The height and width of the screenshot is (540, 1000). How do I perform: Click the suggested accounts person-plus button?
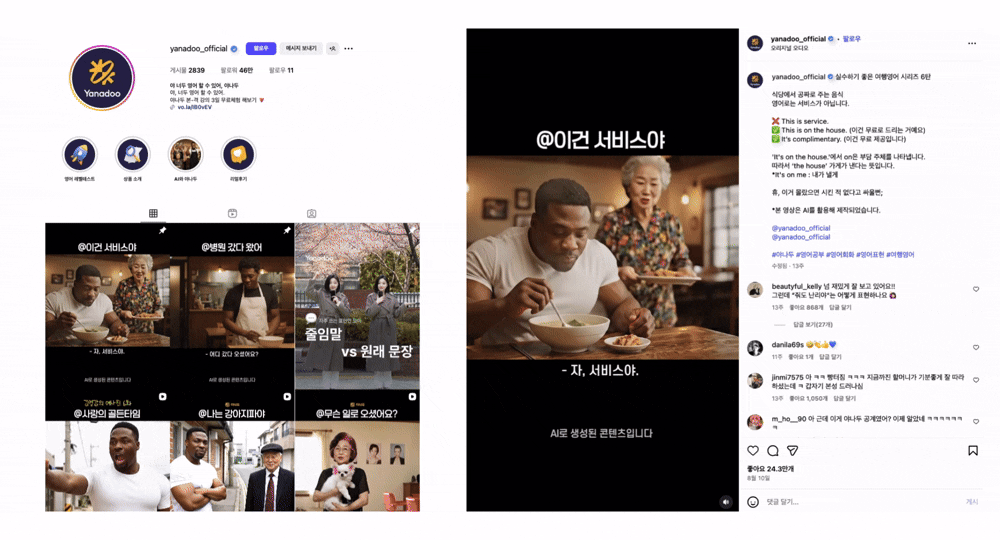(x=332, y=48)
